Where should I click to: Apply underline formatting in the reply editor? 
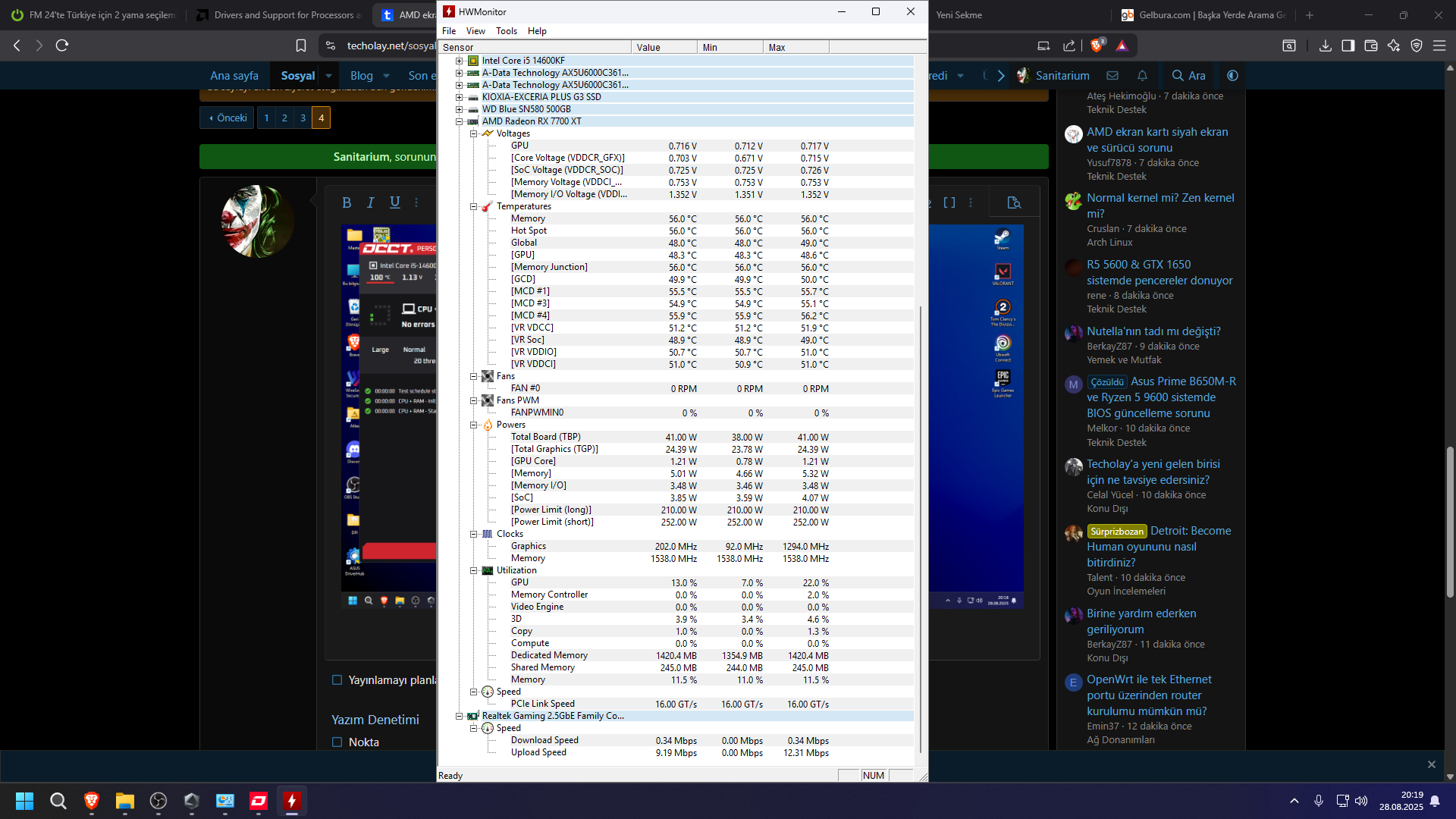pyautogui.click(x=395, y=202)
